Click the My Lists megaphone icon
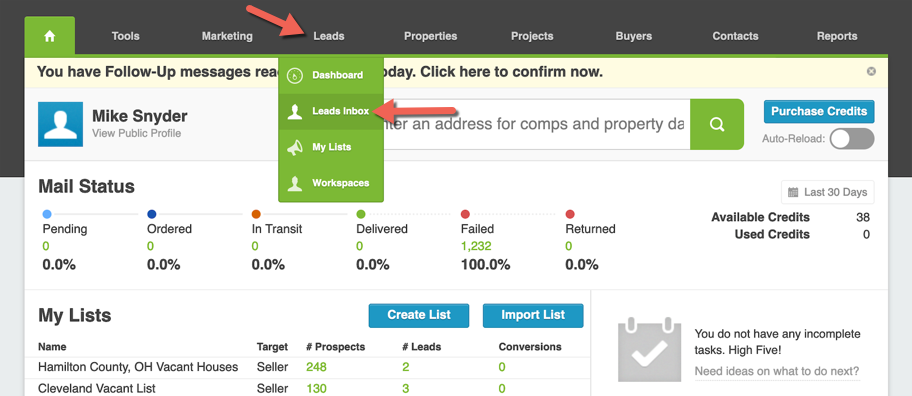 [x=295, y=147]
